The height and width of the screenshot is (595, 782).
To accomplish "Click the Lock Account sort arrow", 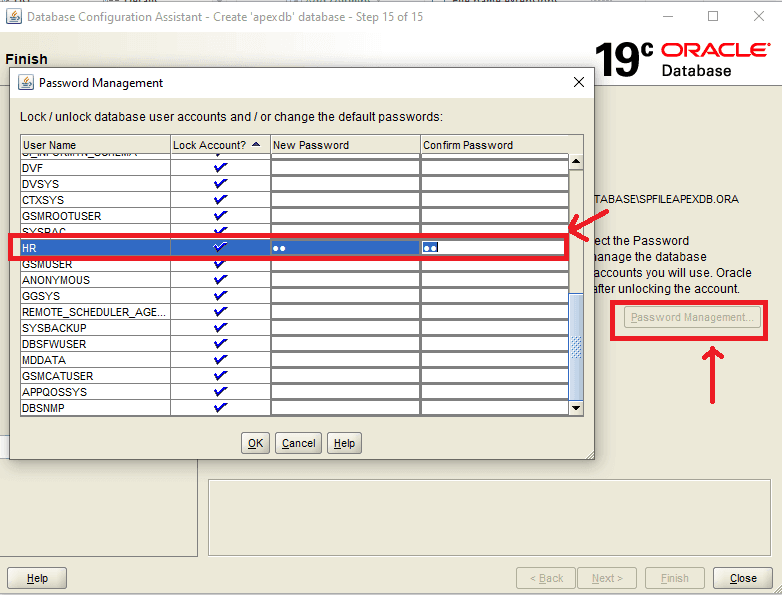I will [256, 145].
